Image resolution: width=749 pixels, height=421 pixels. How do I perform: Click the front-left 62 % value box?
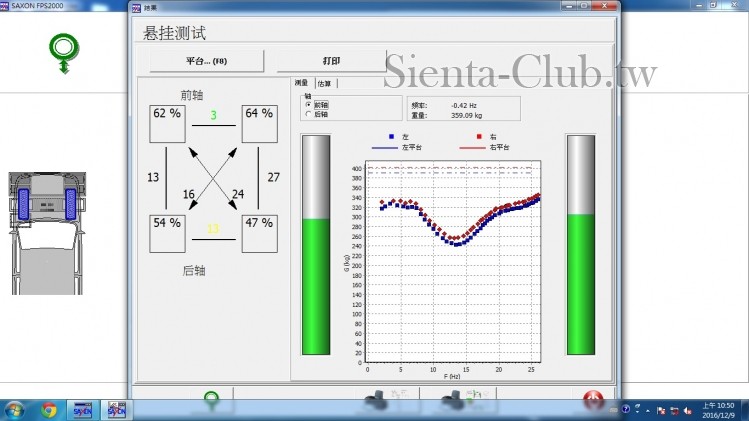168,123
